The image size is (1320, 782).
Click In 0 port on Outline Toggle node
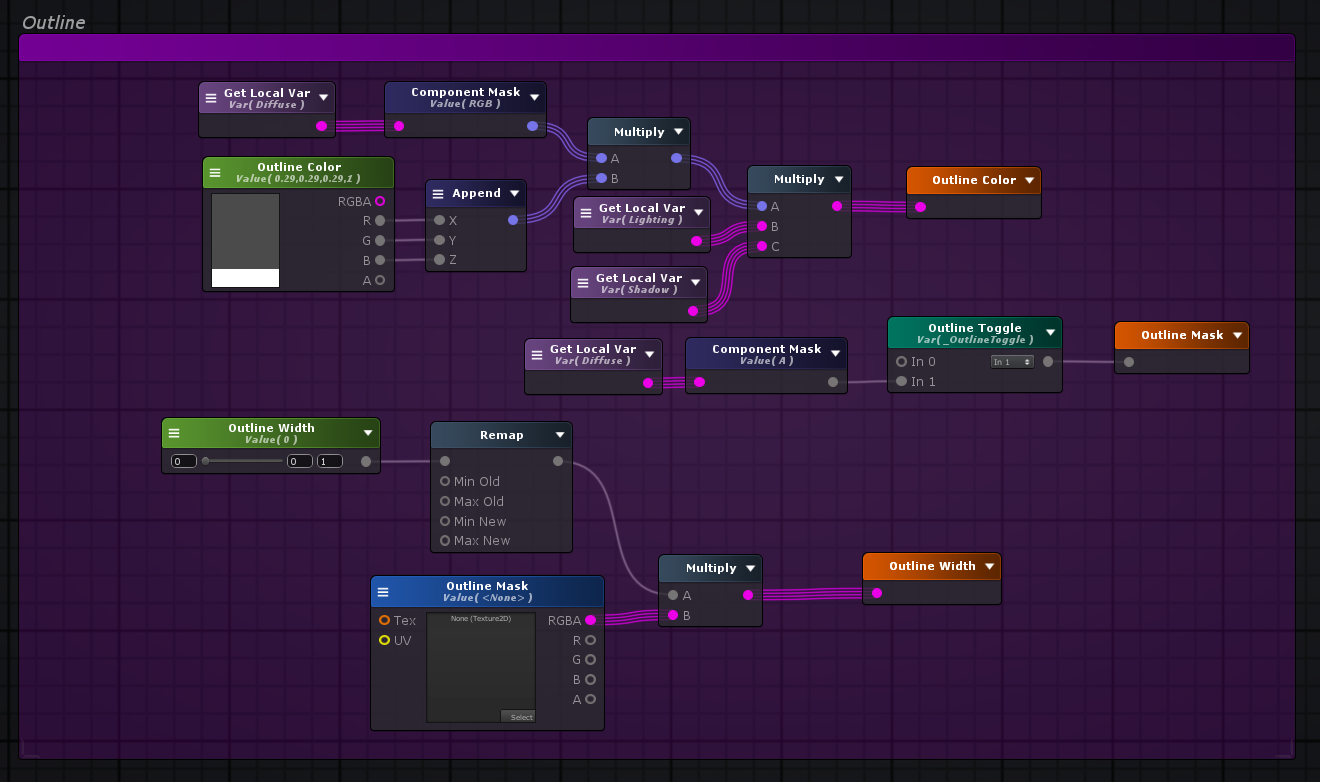click(902, 362)
